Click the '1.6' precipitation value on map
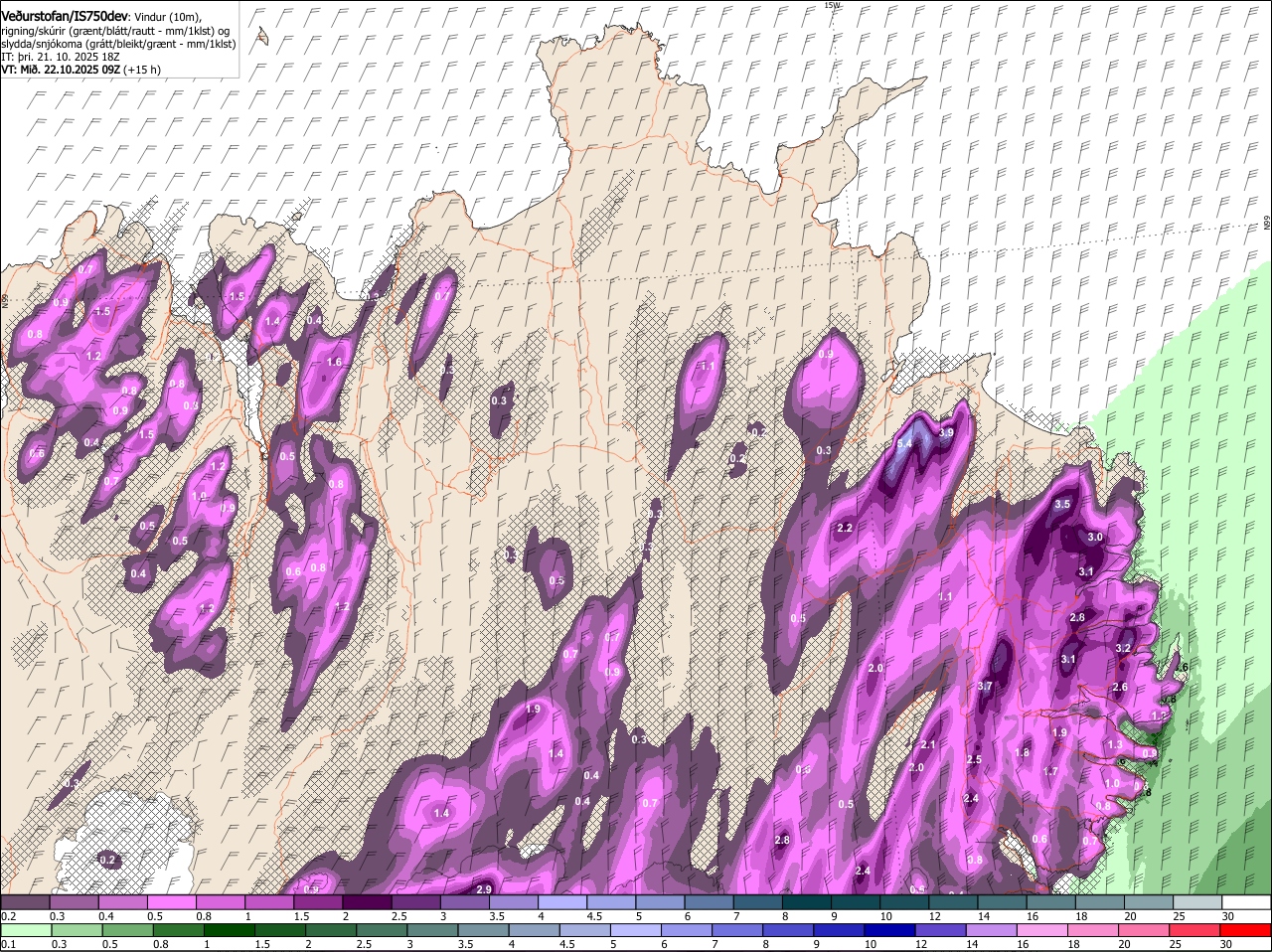Image resolution: width=1272 pixels, height=952 pixels. tap(334, 363)
